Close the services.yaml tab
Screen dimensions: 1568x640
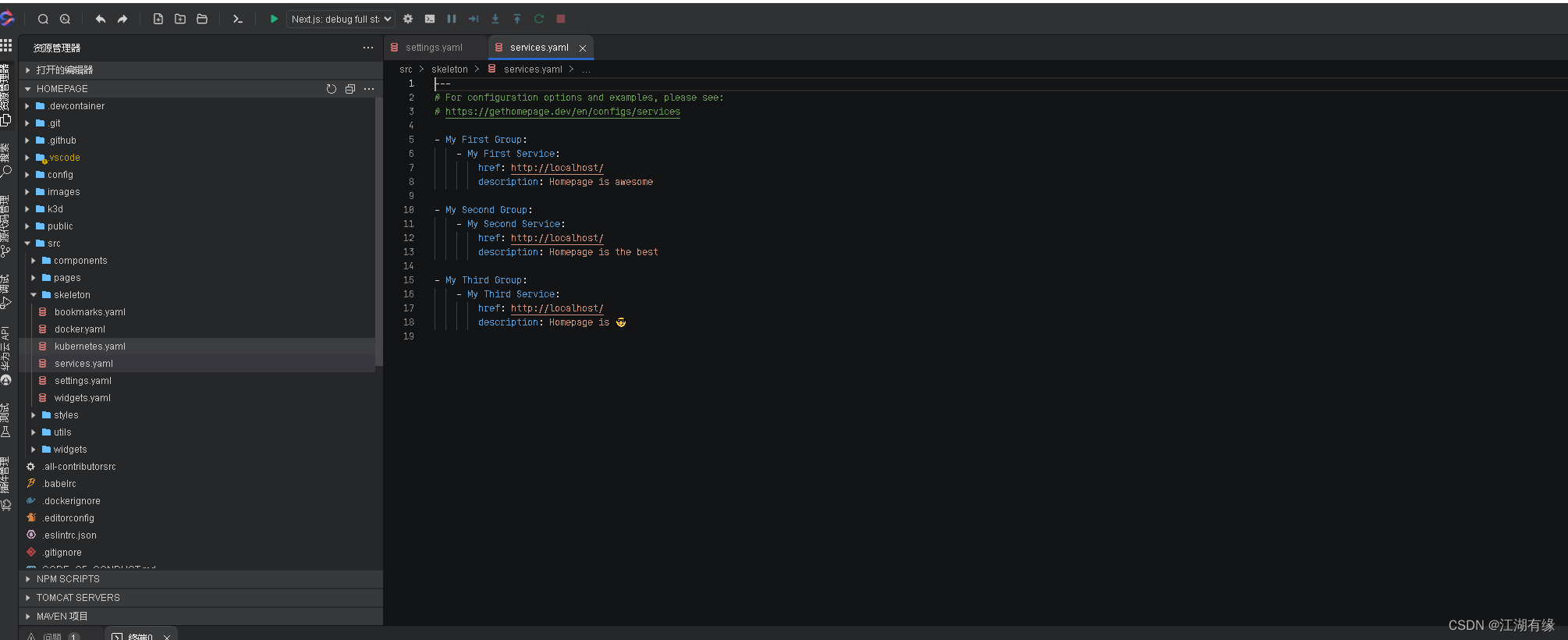(583, 48)
